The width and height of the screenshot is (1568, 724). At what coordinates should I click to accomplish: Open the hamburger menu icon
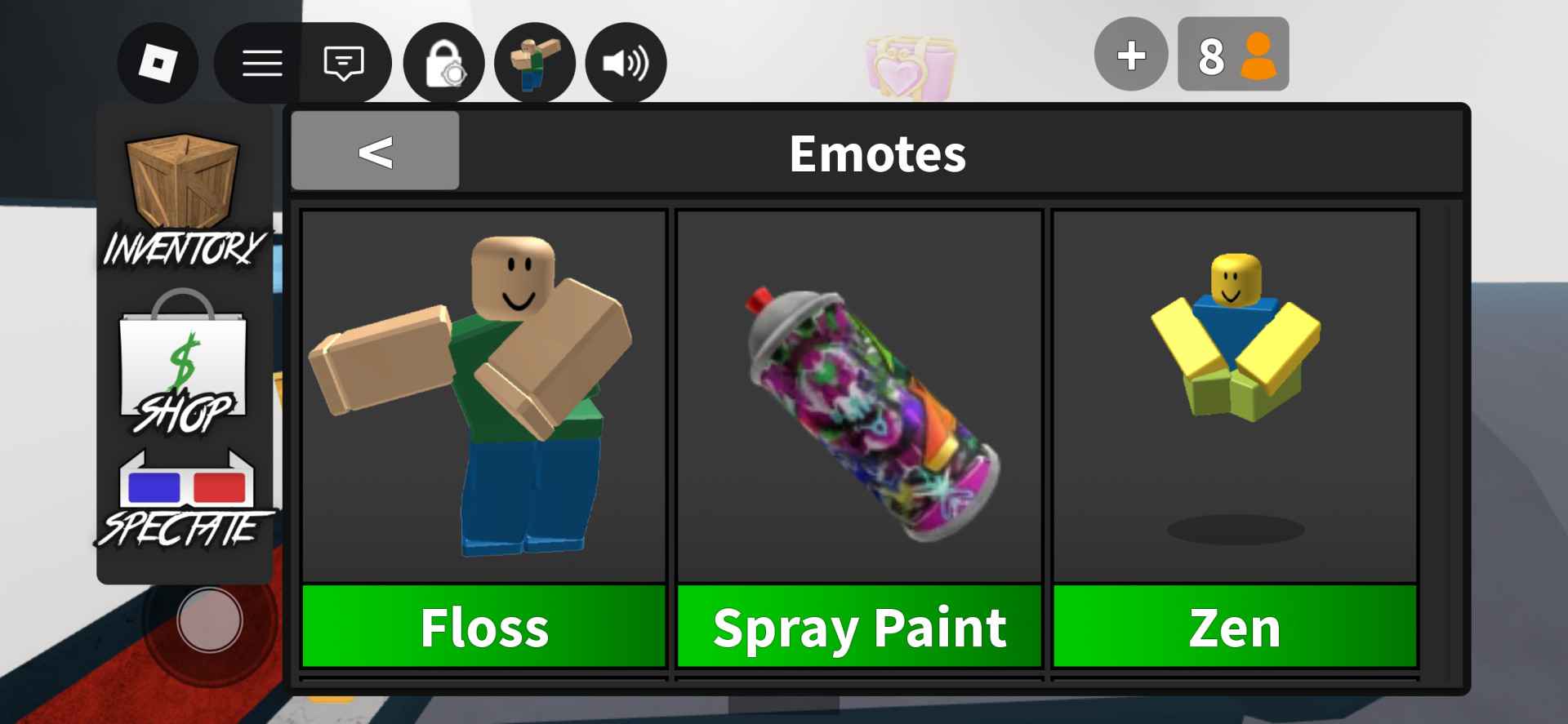[x=262, y=63]
